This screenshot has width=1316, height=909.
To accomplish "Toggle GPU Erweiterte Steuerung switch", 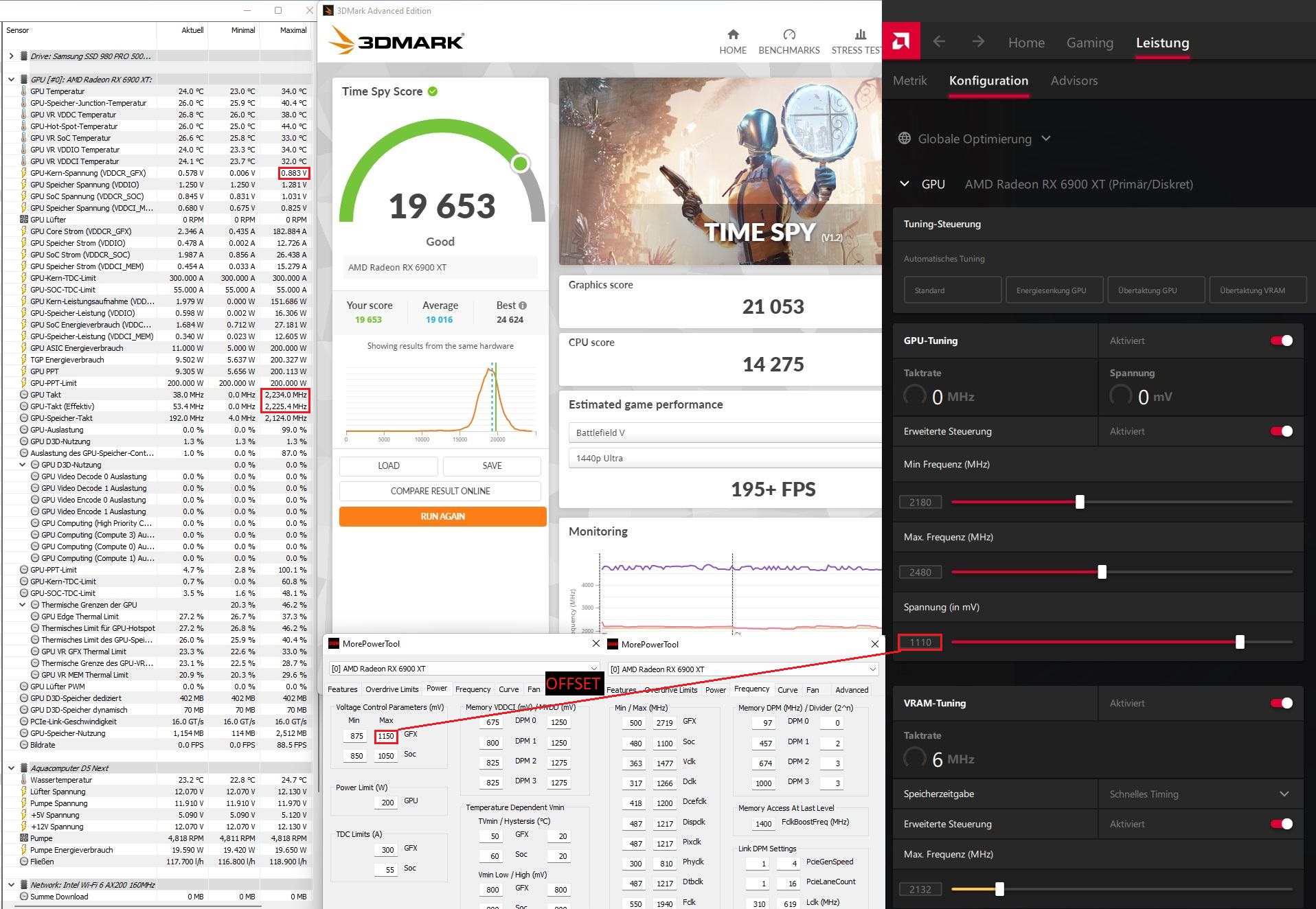I will click(x=1282, y=431).
